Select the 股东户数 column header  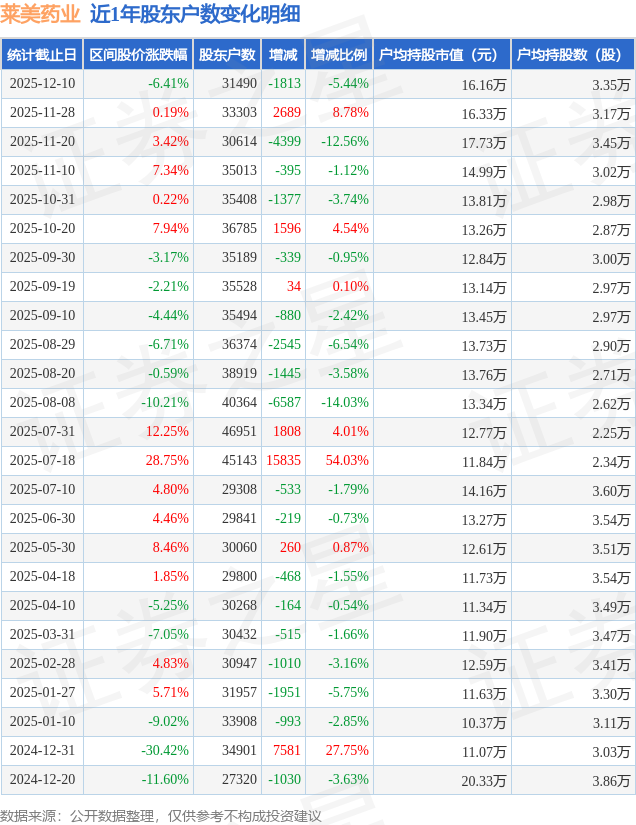(226, 55)
